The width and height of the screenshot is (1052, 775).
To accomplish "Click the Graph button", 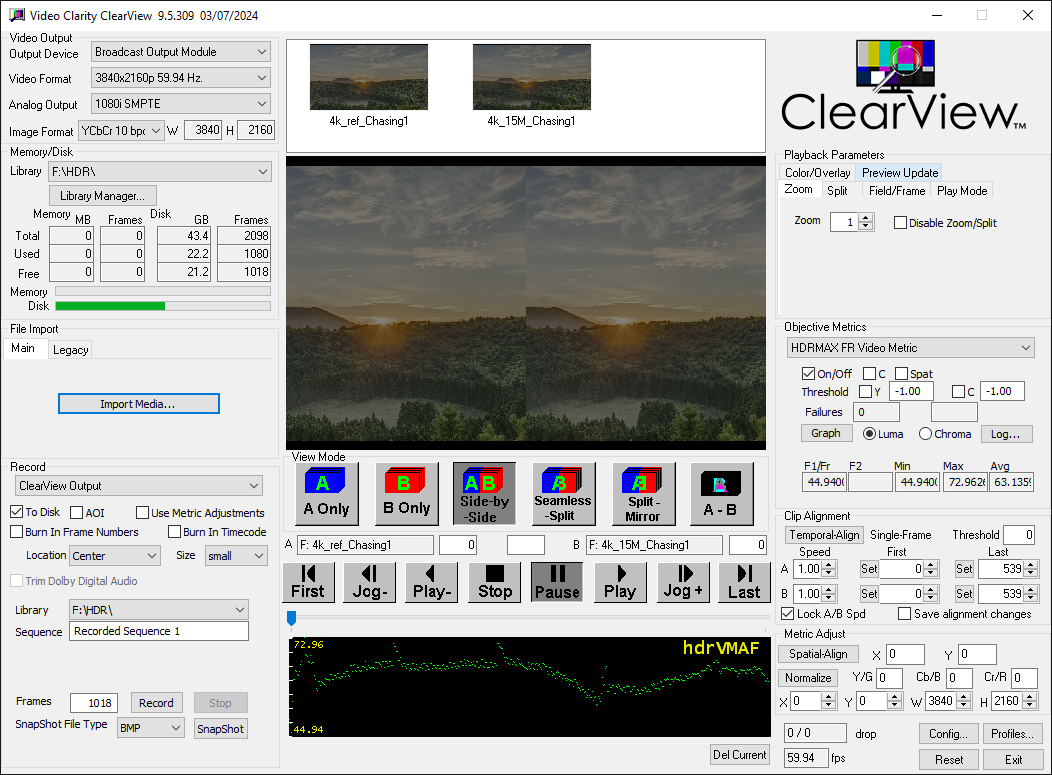I will coord(826,433).
